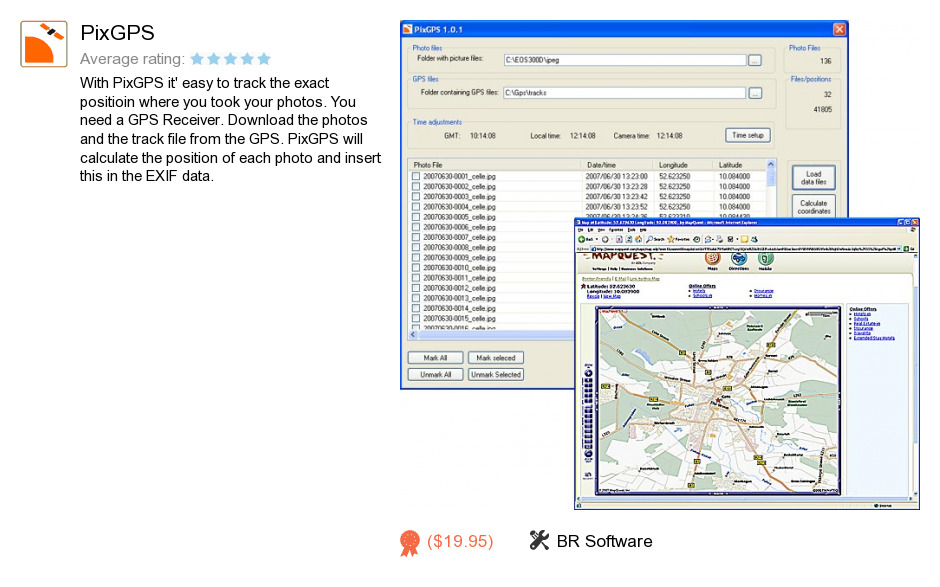Check the box for 20070630-0006_celle.jpg
This screenshot has height=587, width=940.
click(416, 227)
